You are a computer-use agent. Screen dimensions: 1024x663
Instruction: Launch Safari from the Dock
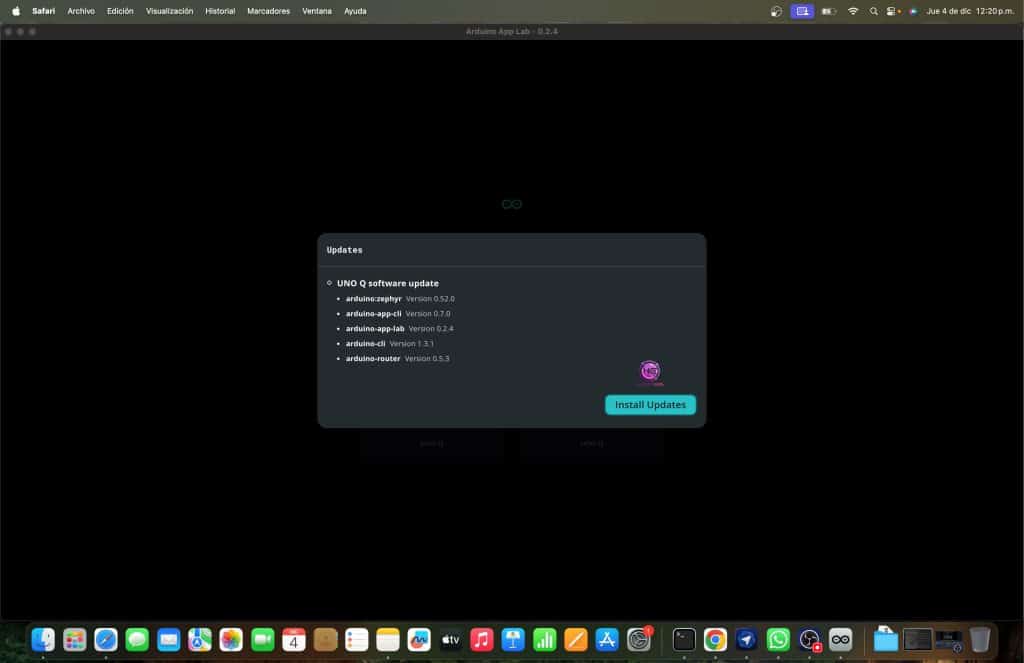tap(106, 639)
